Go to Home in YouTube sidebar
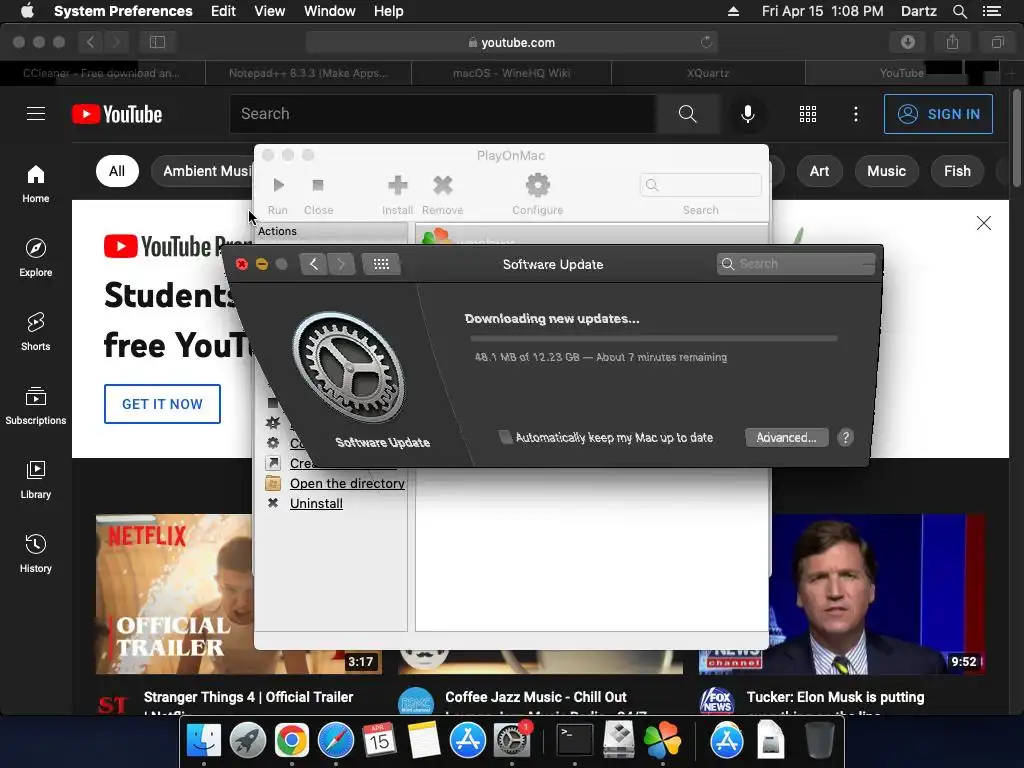Screen dimensions: 1024x768 point(36,184)
